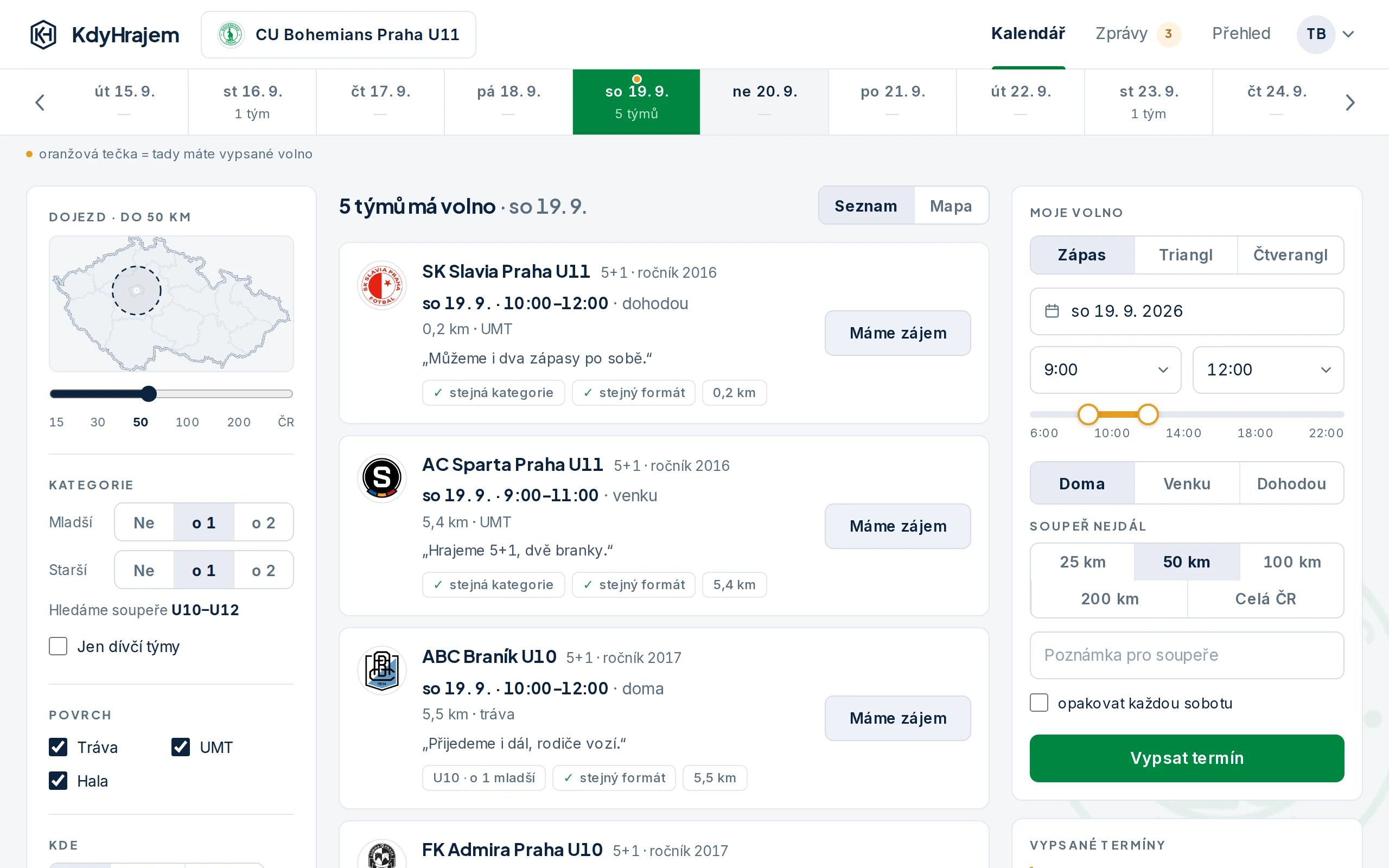
Task: Open ABC Braník team logo
Action: tap(381, 671)
